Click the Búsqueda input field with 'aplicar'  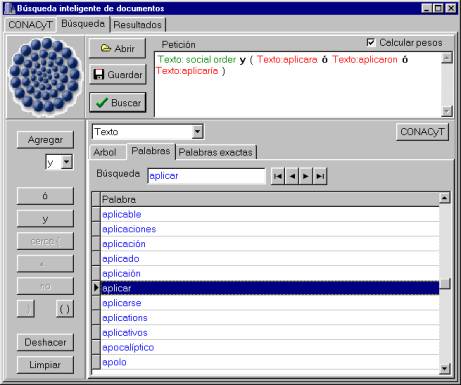coord(206,176)
